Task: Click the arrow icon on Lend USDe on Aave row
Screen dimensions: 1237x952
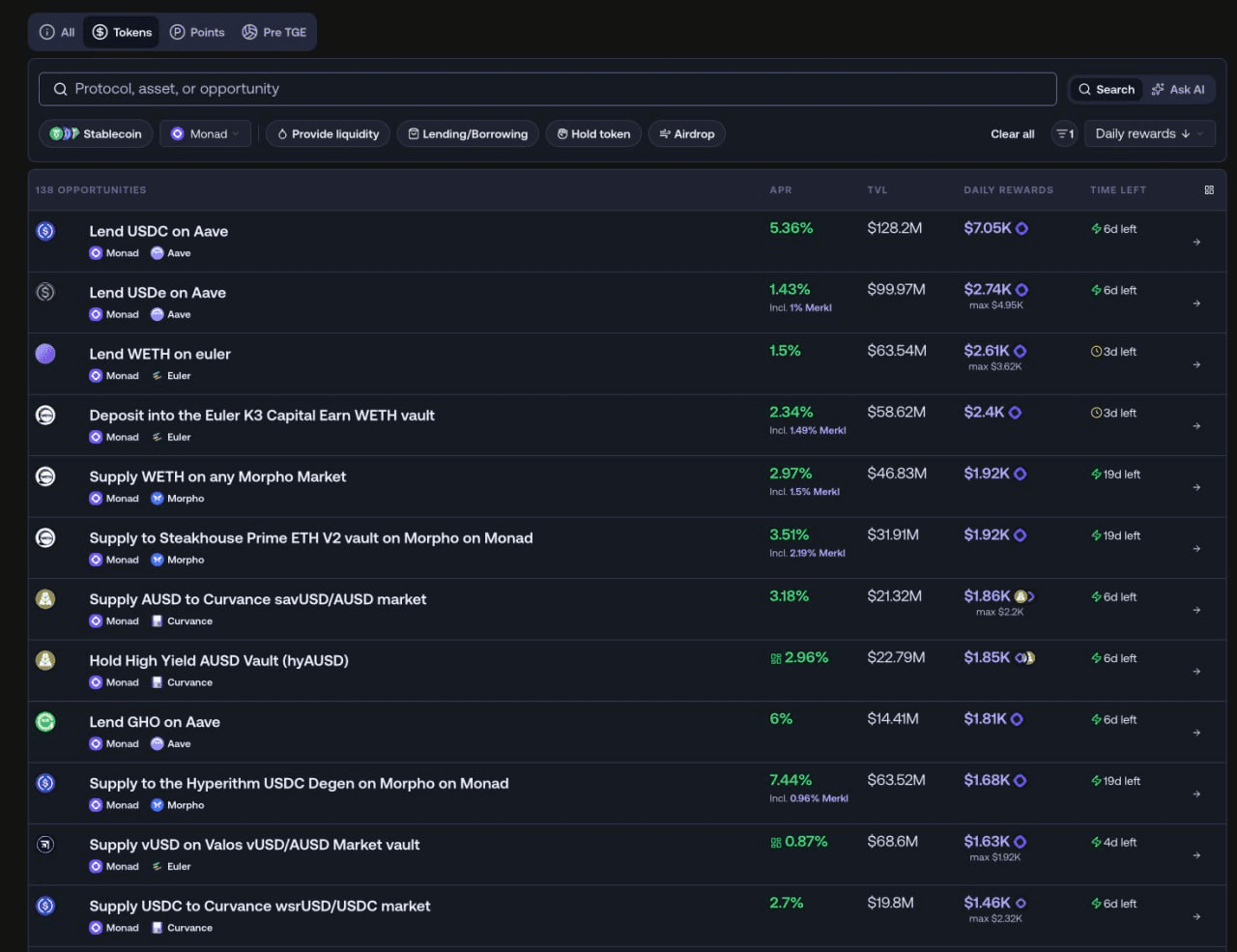Action: tap(1196, 303)
